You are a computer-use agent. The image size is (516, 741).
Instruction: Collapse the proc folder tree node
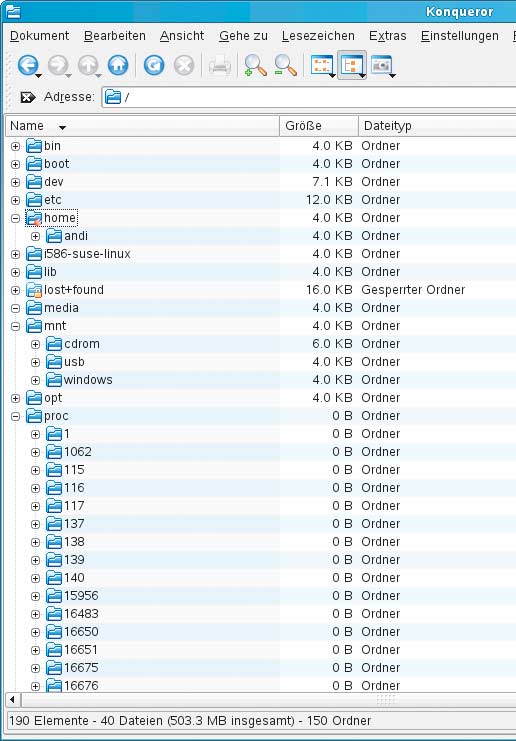pyautogui.click(x=16, y=416)
